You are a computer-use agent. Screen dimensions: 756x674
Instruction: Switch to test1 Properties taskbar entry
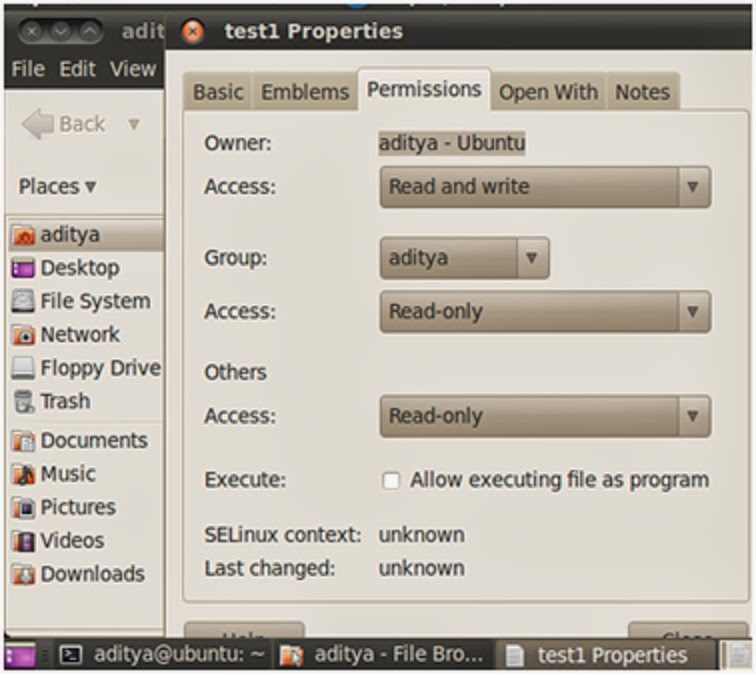[606, 655]
